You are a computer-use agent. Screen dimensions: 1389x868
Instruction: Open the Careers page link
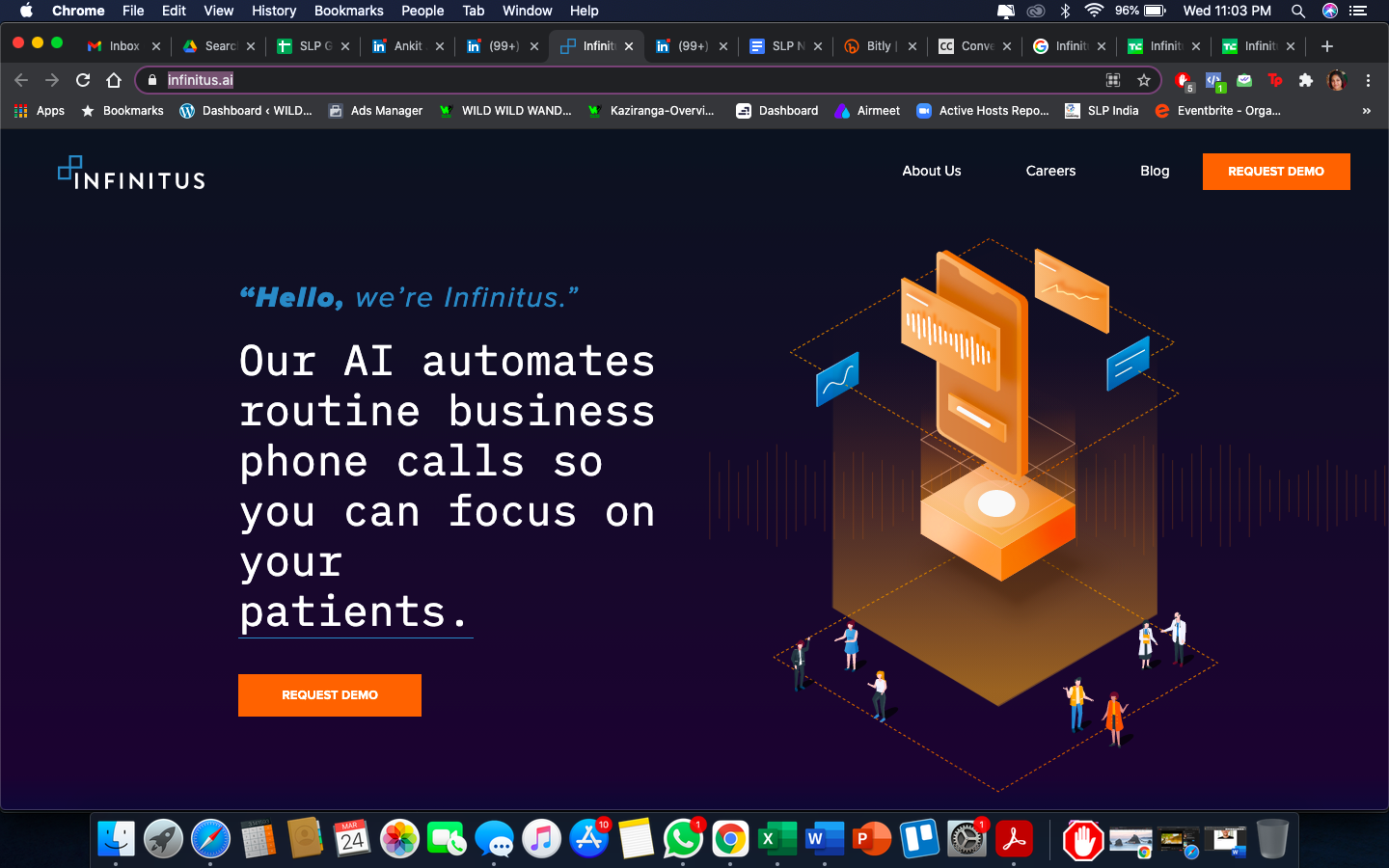tap(1050, 171)
